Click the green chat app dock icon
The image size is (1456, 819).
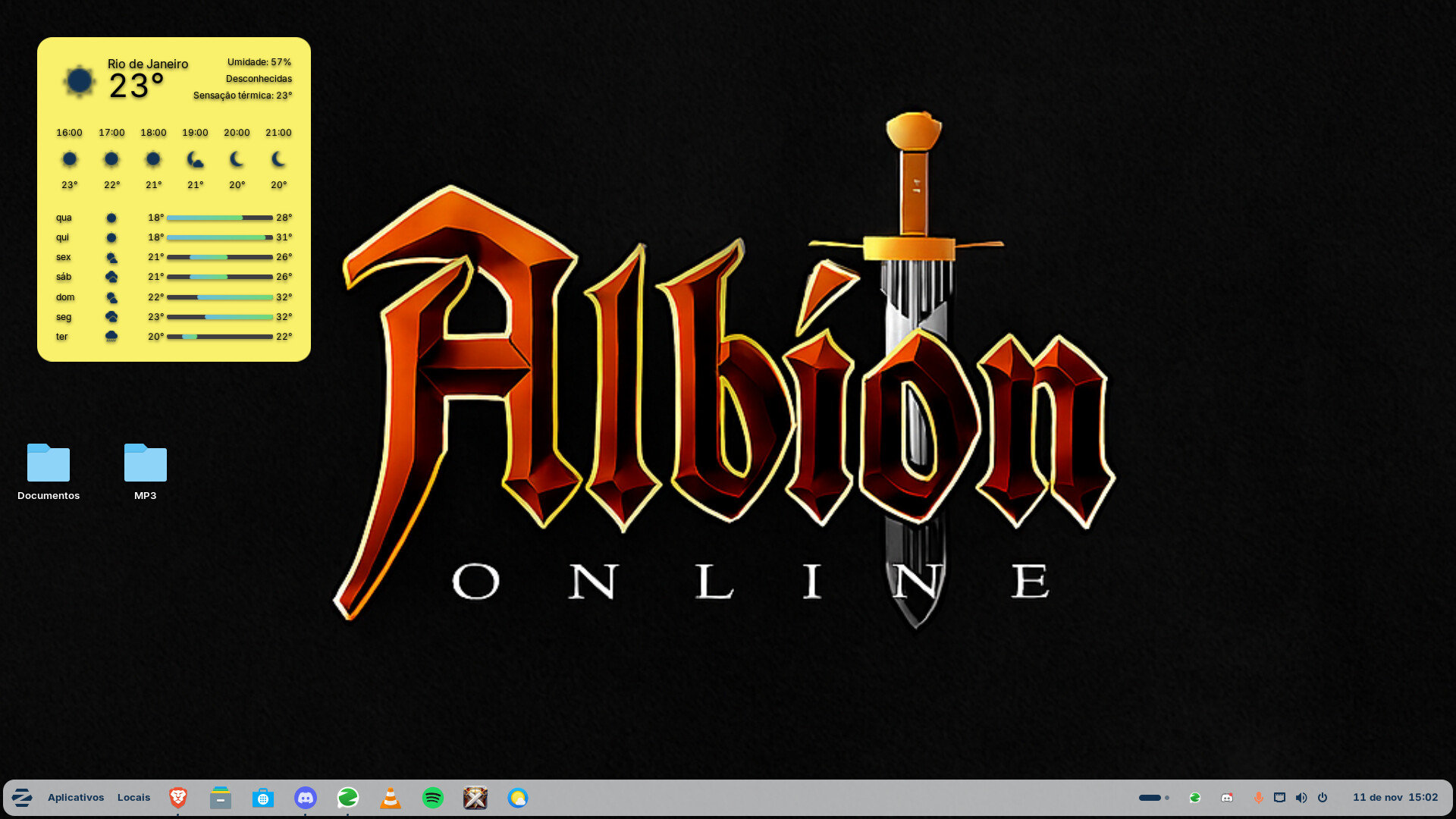pyautogui.click(x=348, y=798)
